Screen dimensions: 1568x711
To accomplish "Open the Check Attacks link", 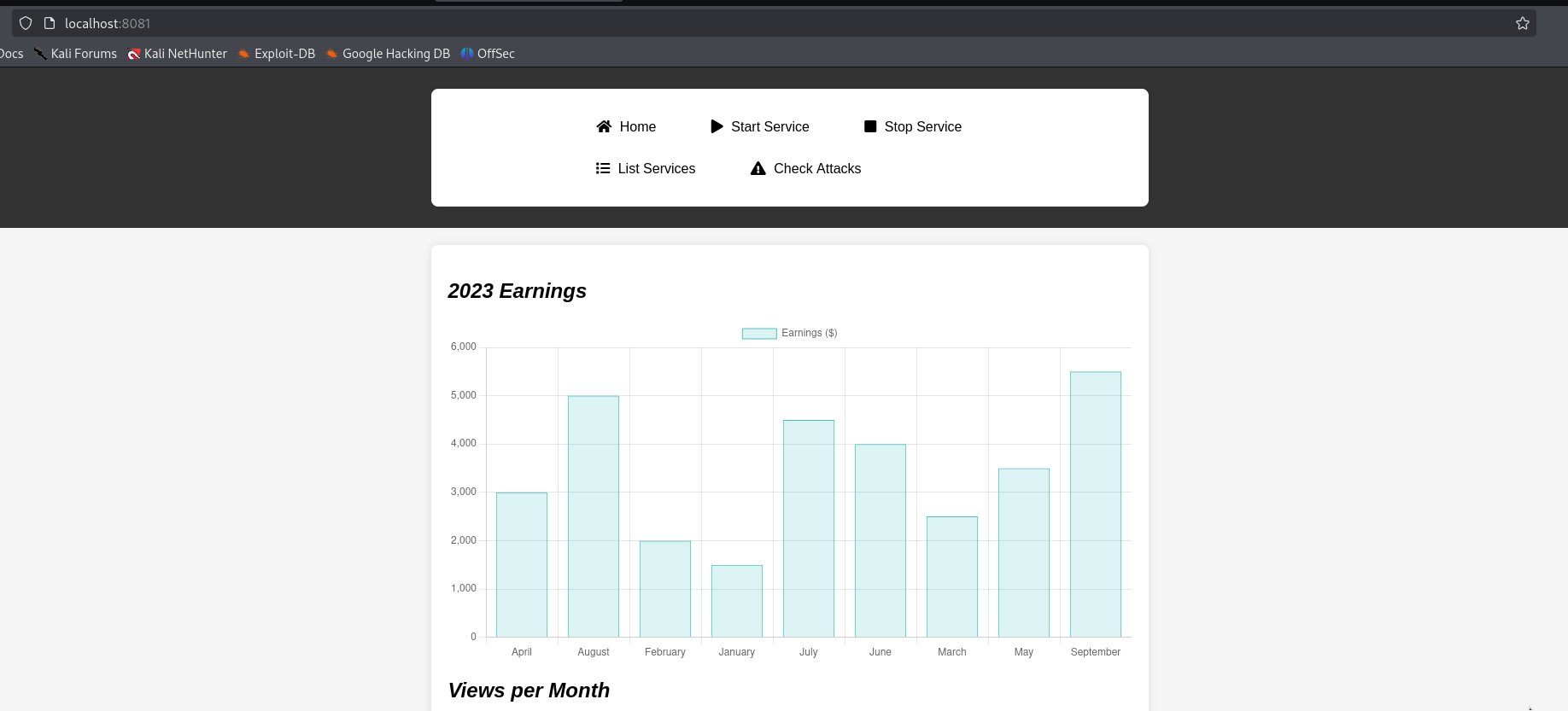I will coord(805,168).
